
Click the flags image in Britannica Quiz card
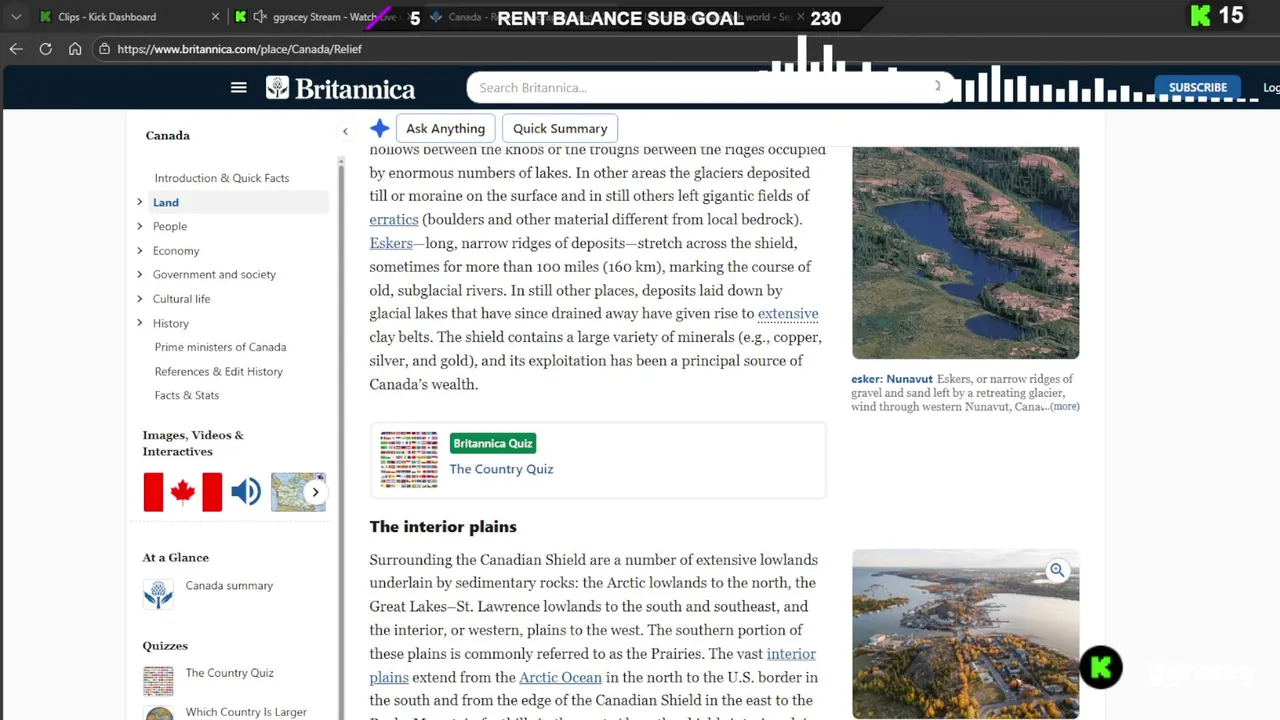click(409, 459)
